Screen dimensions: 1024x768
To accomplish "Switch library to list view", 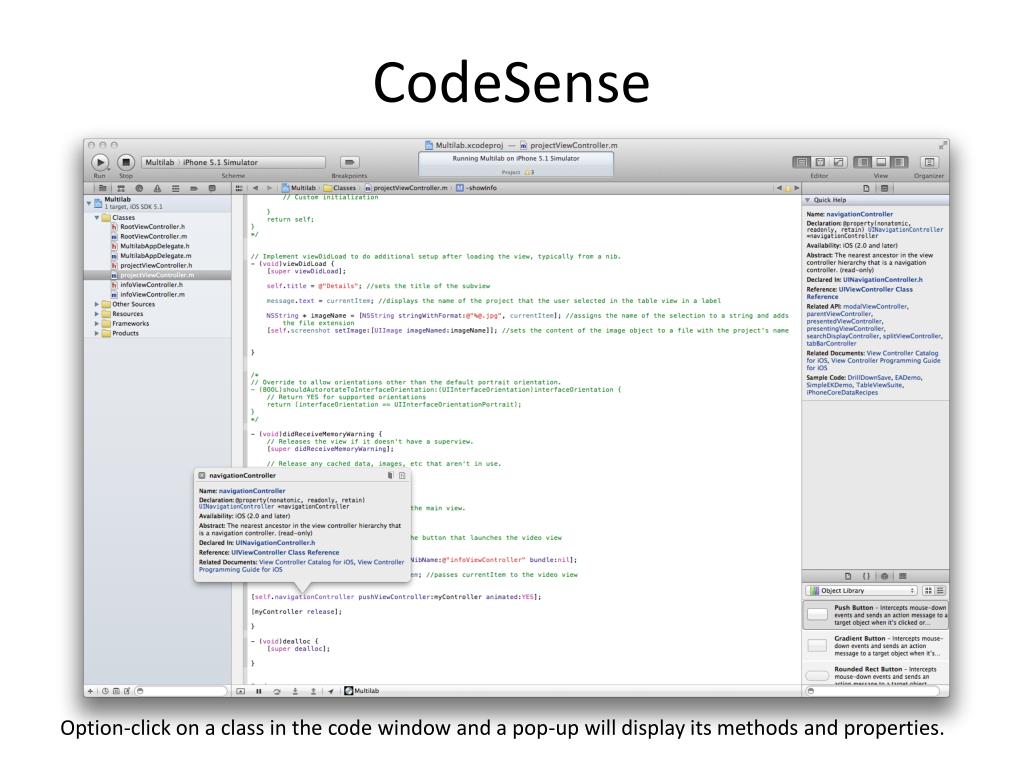I will pyautogui.click(x=940, y=590).
